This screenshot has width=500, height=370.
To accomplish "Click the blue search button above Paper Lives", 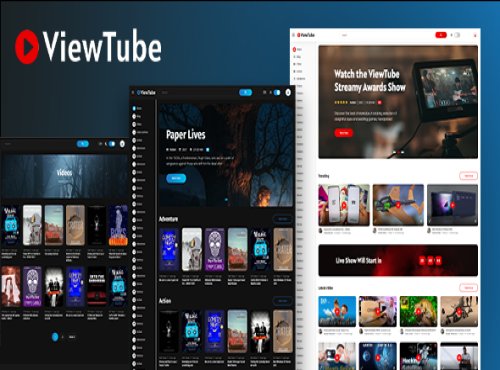I will pyautogui.click(x=245, y=92).
